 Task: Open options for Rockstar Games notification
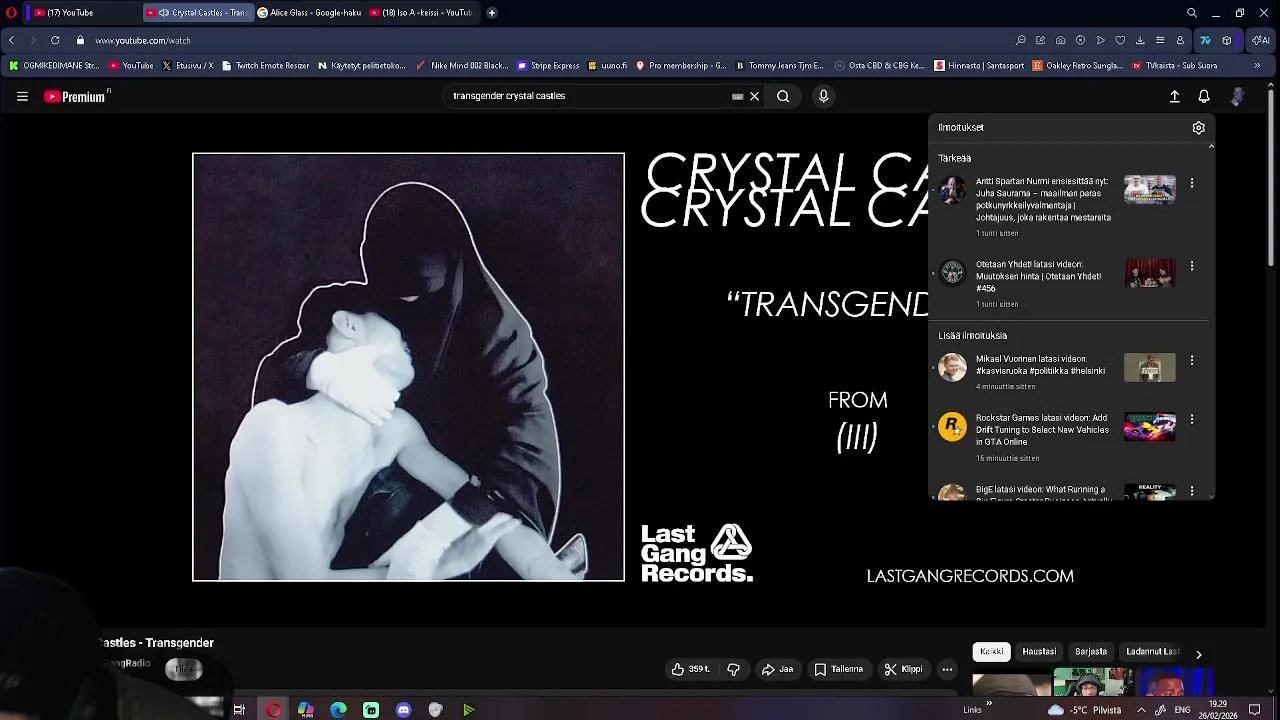[1192, 420]
